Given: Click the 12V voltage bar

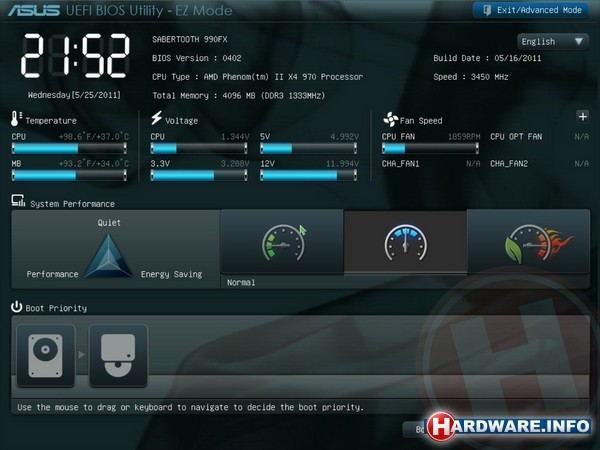Looking at the screenshot, I should pyautogui.click(x=308, y=175).
